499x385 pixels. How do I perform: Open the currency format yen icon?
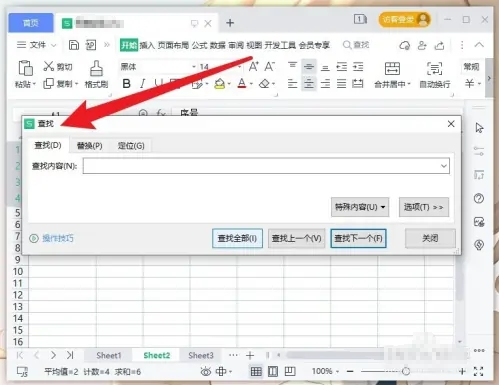(470, 83)
